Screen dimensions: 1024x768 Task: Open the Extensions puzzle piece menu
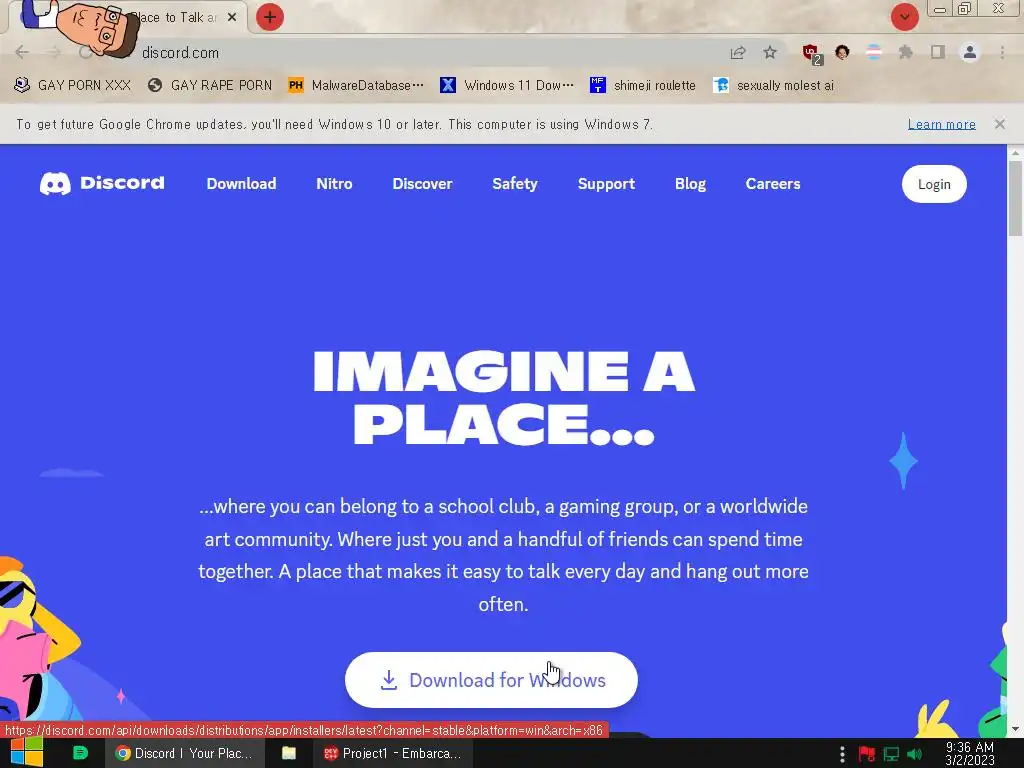click(905, 53)
